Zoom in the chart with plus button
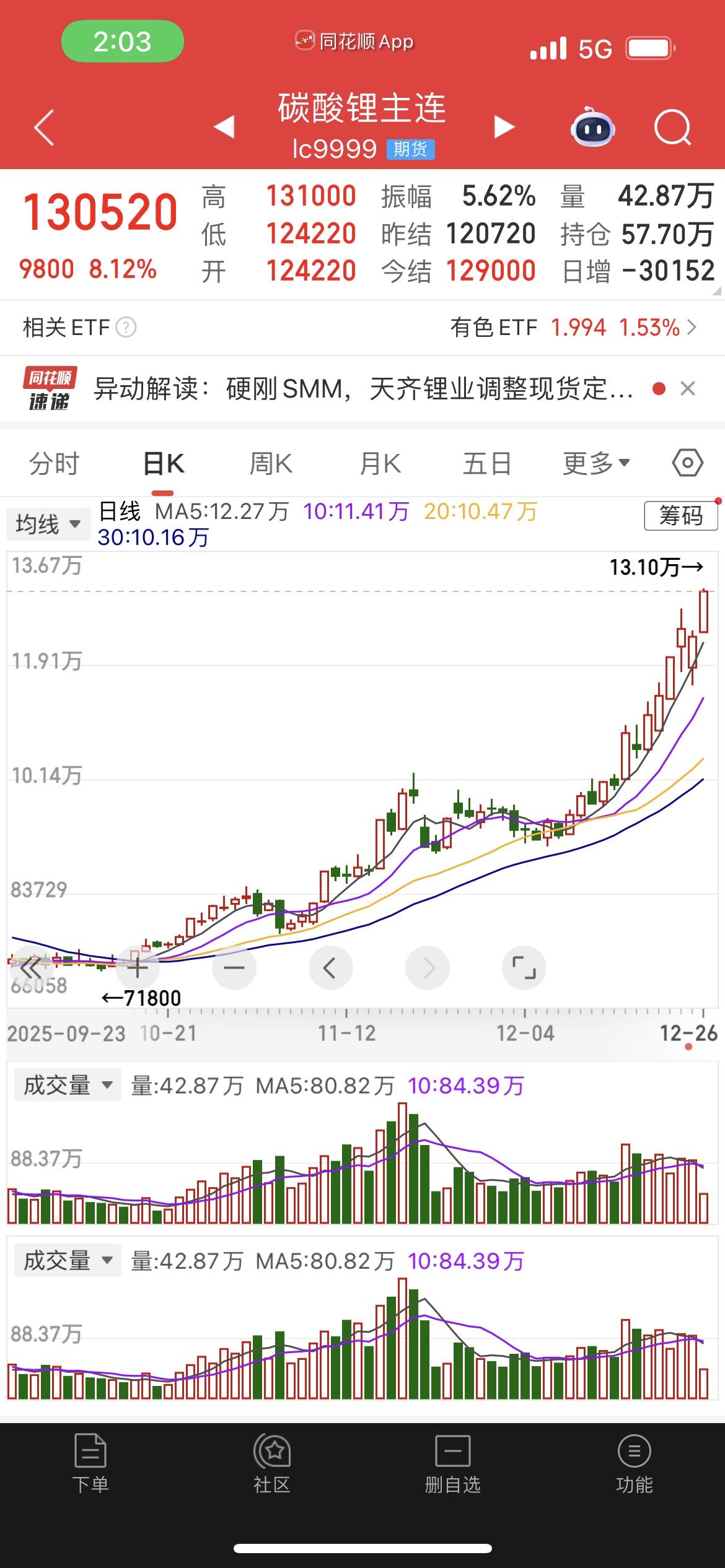 click(x=137, y=967)
